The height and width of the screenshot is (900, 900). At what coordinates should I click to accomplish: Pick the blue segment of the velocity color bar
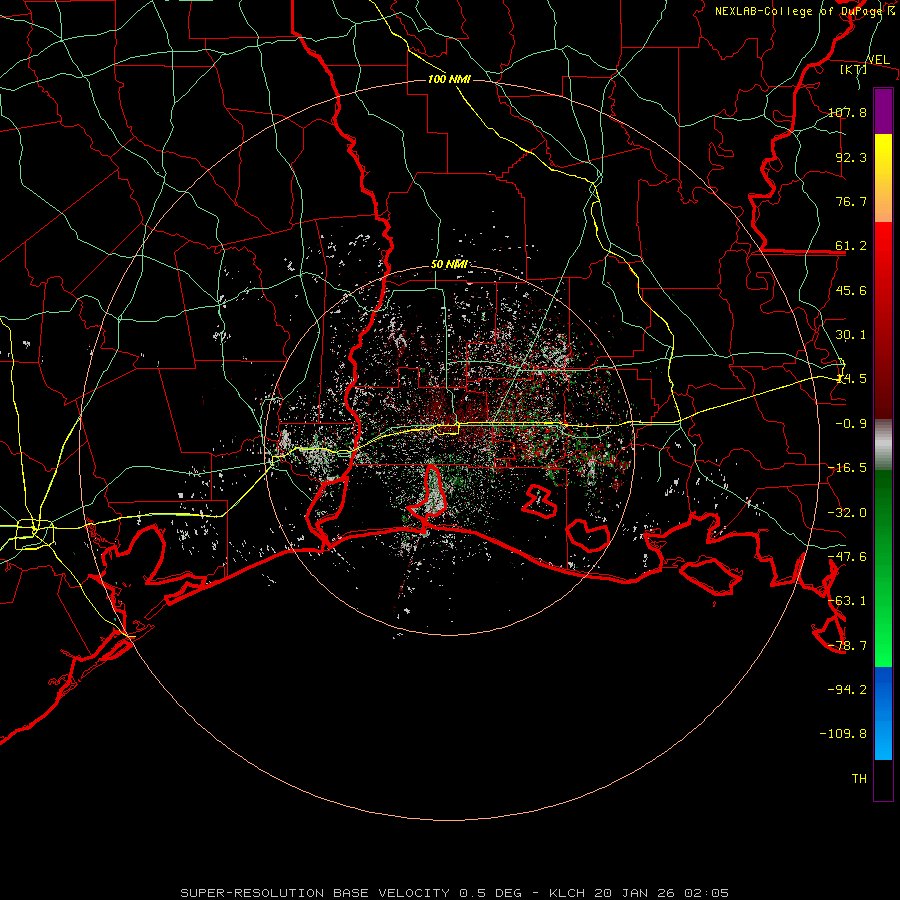click(883, 713)
